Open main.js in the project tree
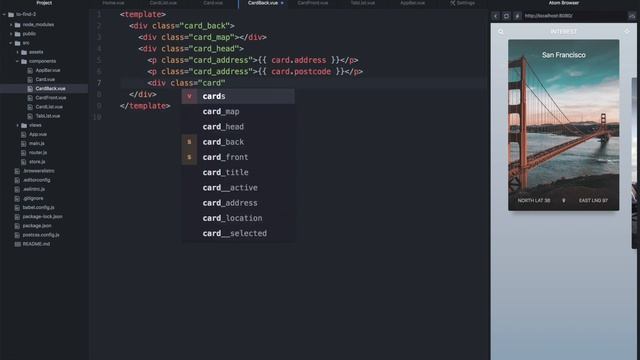This screenshot has width=640, height=360. [x=37, y=144]
